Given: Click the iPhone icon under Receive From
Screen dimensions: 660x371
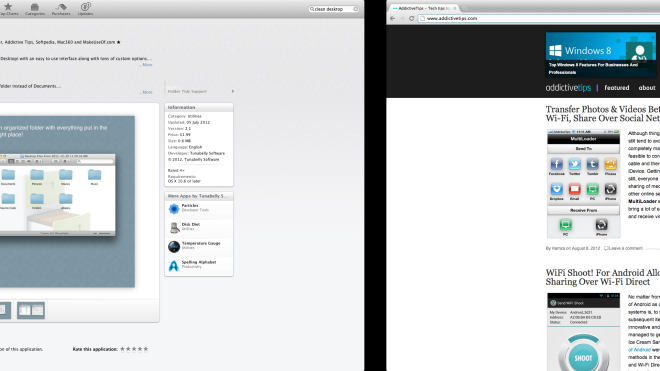Looking at the screenshot, I should click(x=601, y=225).
